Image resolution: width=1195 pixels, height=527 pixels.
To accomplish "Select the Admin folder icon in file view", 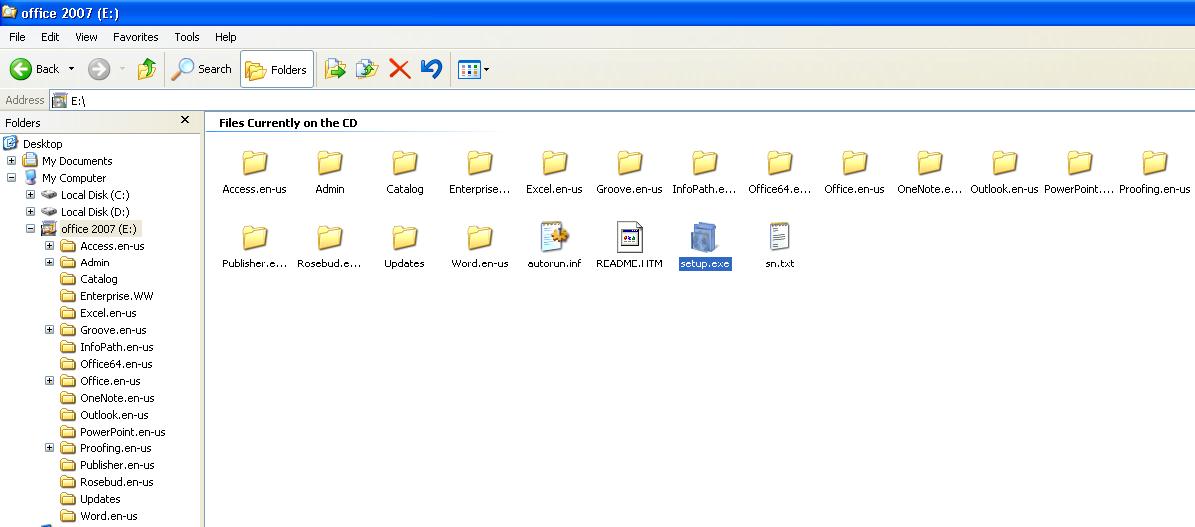I will [x=330, y=162].
